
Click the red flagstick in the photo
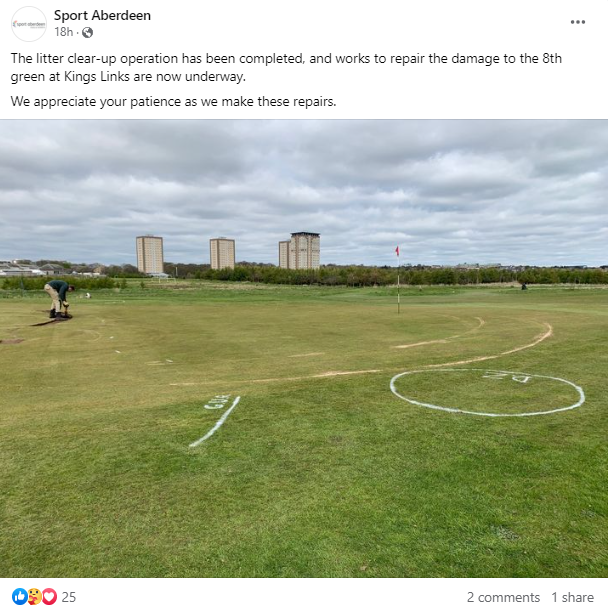[x=398, y=280]
